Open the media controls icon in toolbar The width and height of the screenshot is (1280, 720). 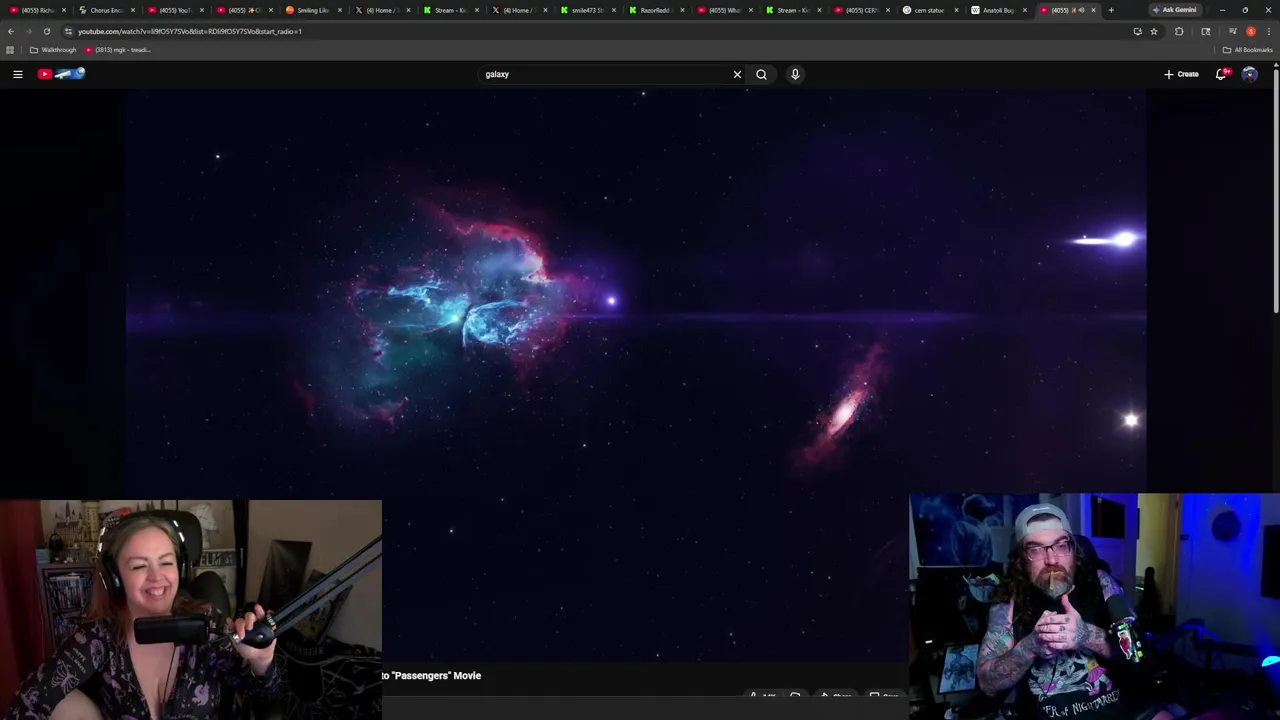pyautogui.click(x=1232, y=31)
